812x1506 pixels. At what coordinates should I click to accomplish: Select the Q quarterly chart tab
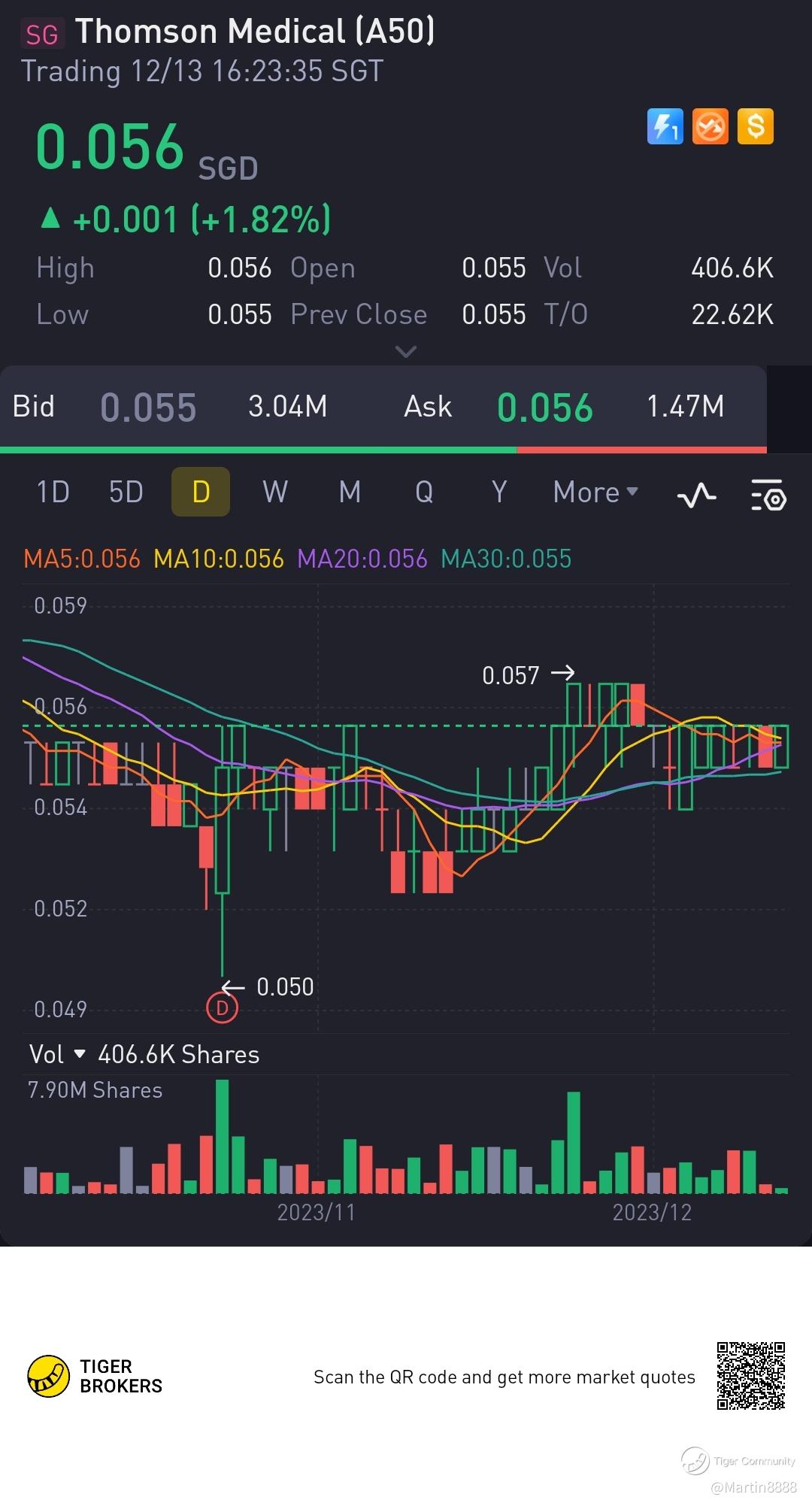[x=424, y=492]
